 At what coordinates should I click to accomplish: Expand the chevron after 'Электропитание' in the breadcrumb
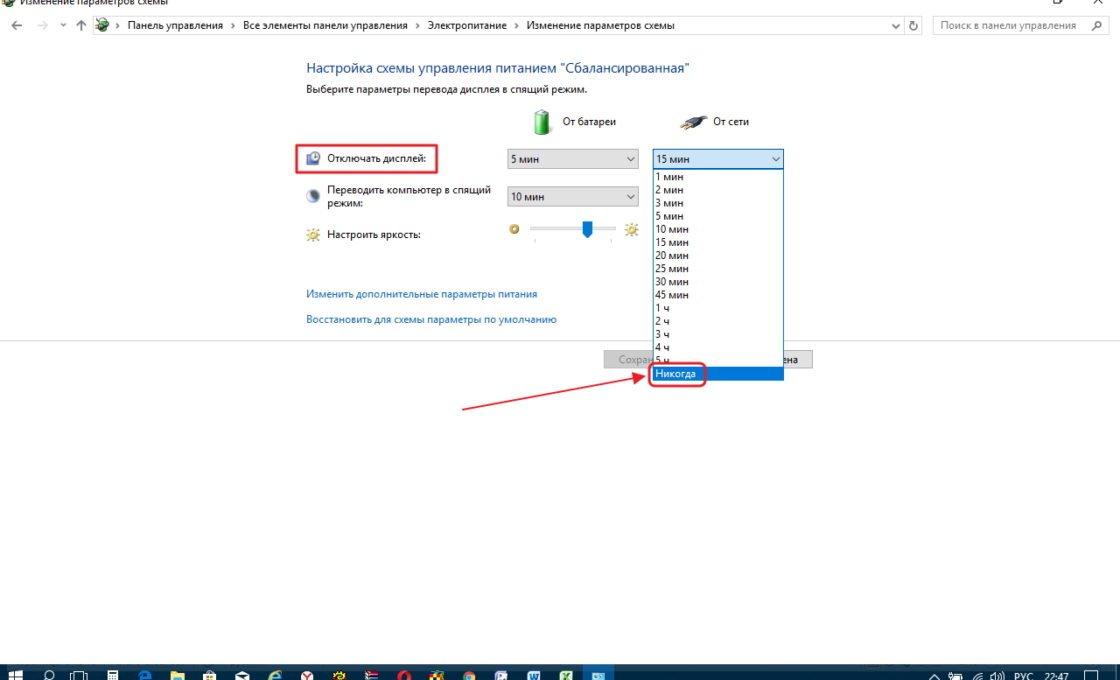516,26
